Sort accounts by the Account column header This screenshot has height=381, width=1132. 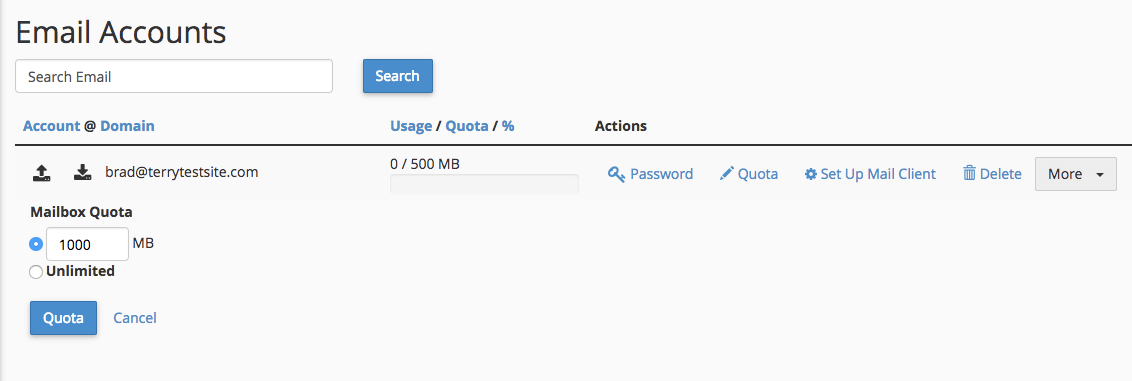(x=51, y=126)
